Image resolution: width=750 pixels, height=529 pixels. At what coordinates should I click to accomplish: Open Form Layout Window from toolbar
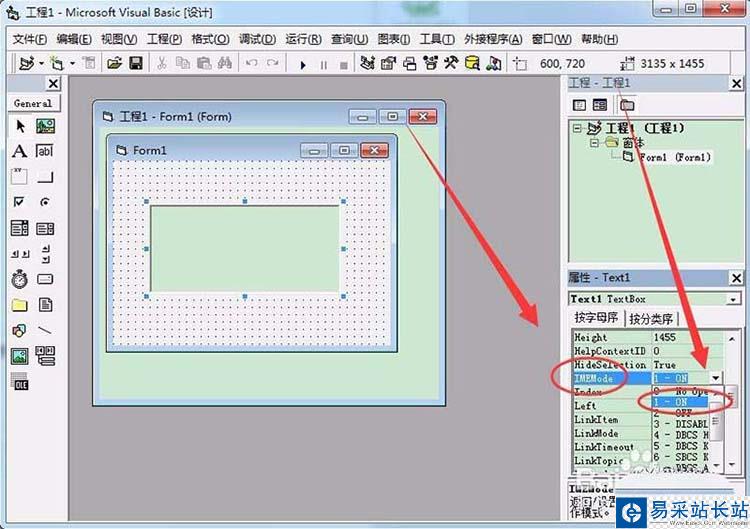[x=409, y=63]
